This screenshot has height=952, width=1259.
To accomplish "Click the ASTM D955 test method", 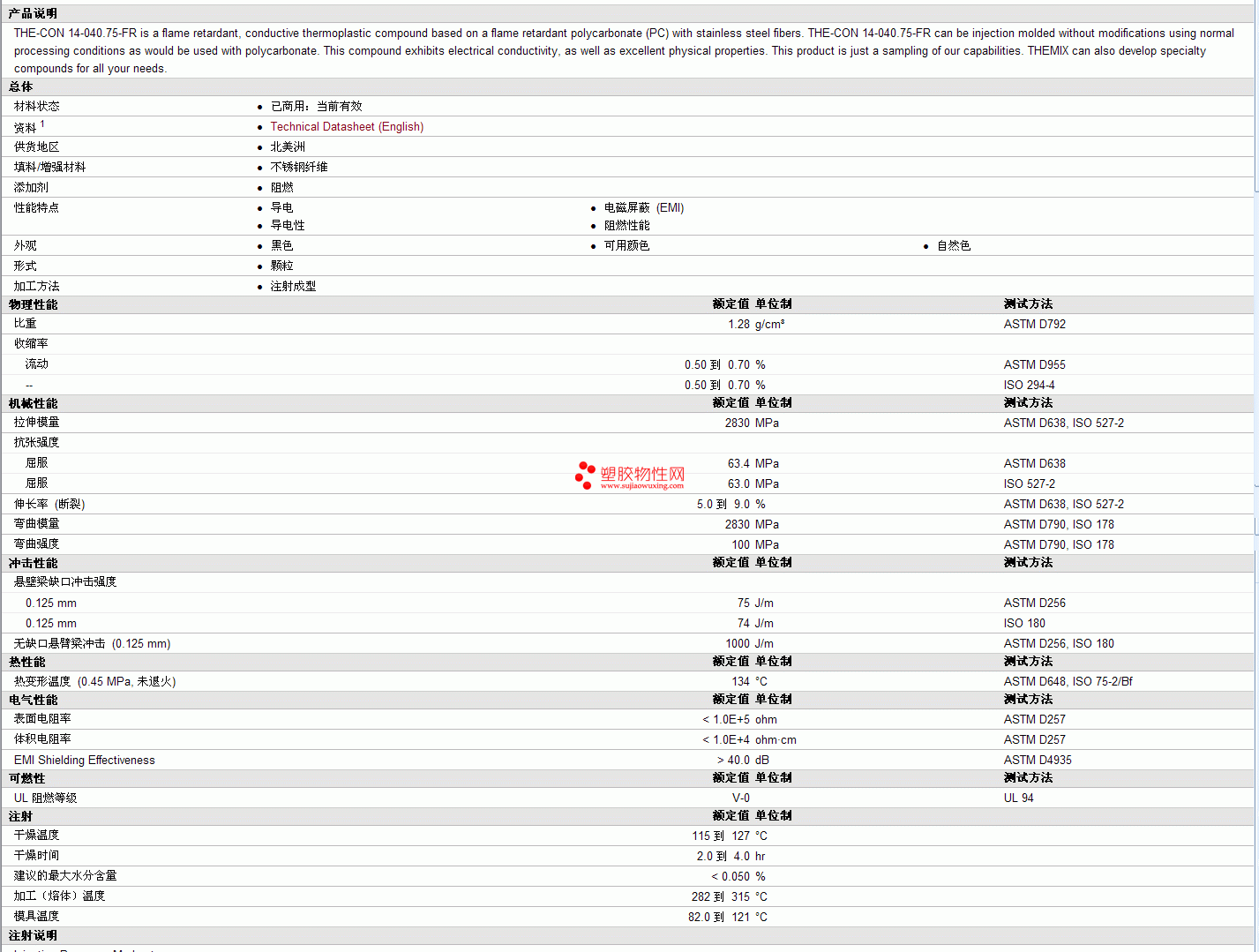I will click(1035, 364).
